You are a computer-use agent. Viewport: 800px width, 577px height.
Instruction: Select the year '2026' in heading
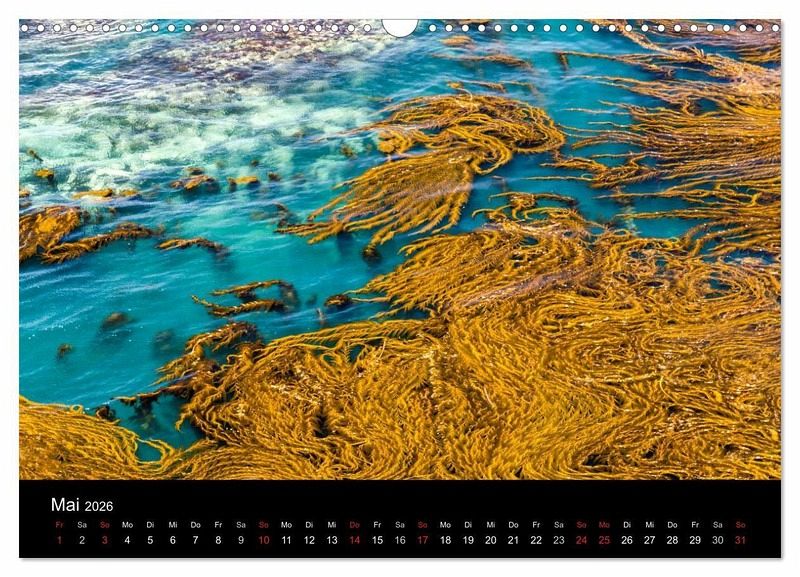click(98, 506)
